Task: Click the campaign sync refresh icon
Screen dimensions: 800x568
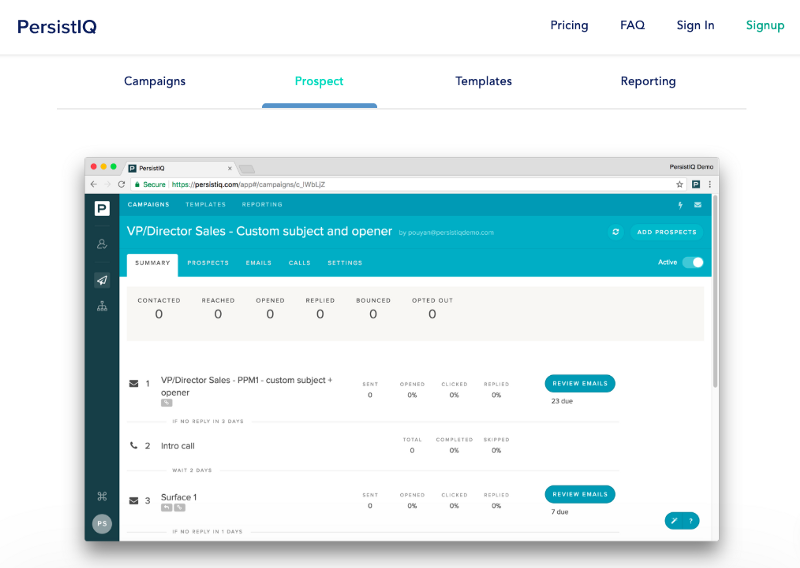Action: coord(615,232)
